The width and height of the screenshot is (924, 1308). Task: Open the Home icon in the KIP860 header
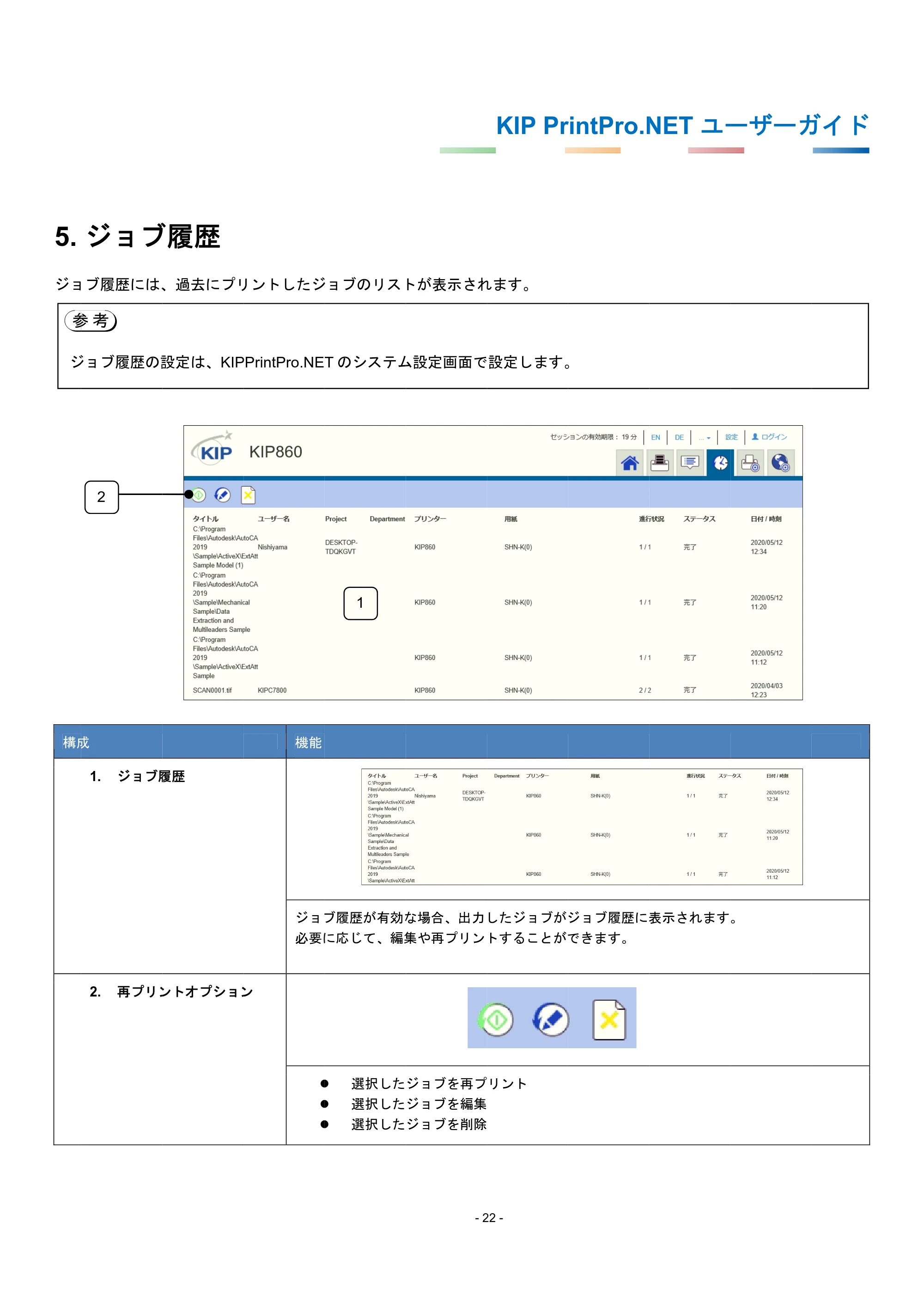630,463
